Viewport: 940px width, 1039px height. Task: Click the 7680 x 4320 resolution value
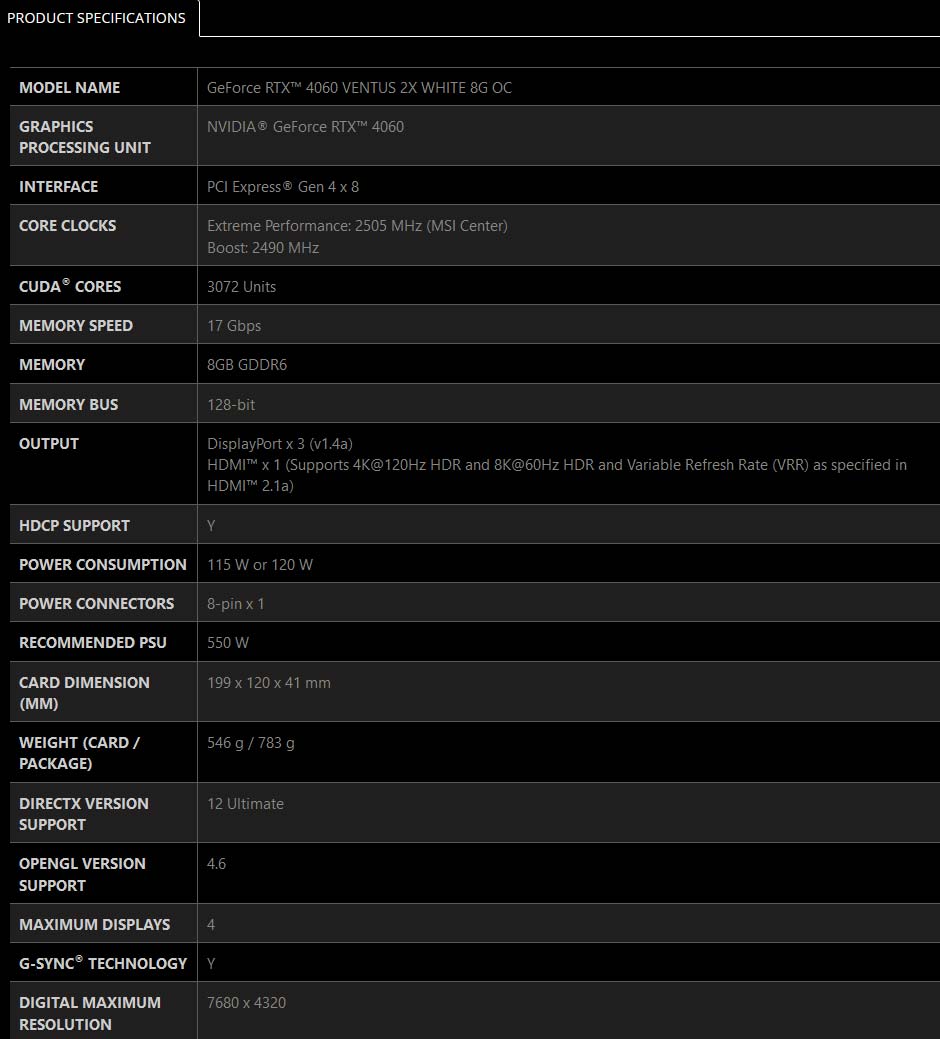pyautogui.click(x=246, y=1003)
